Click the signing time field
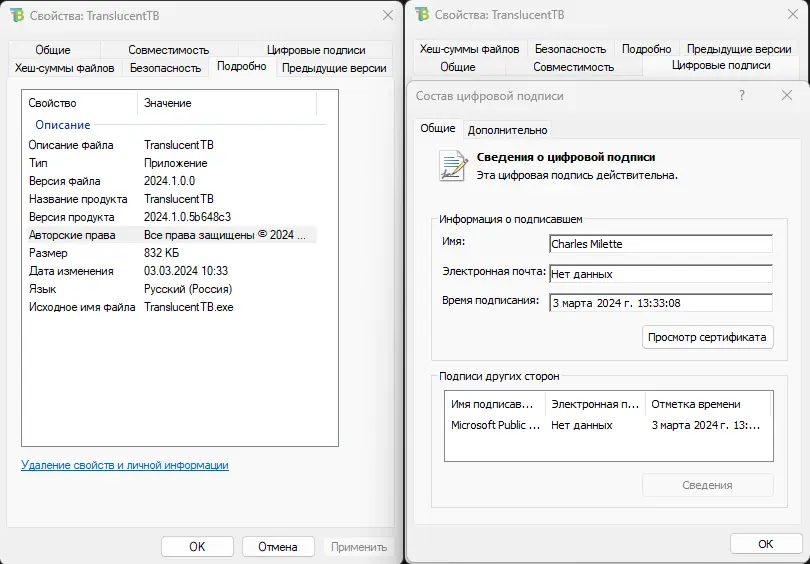The height and width of the screenshot is (564, 810). click(660, 304)
